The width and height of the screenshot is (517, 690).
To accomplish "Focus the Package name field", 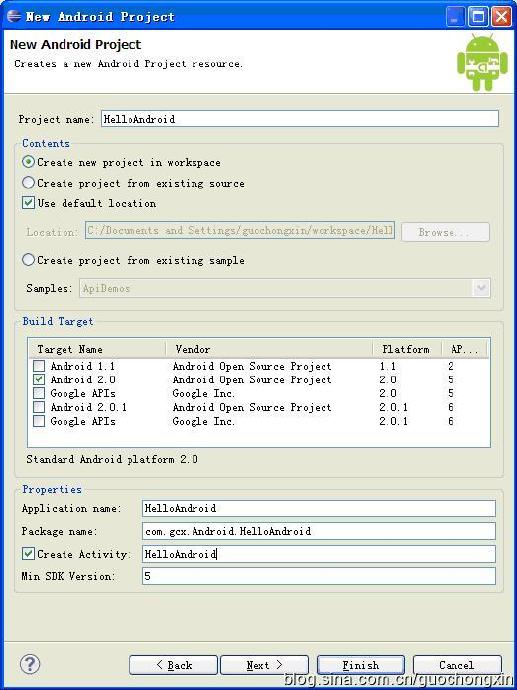I will 319,531.
